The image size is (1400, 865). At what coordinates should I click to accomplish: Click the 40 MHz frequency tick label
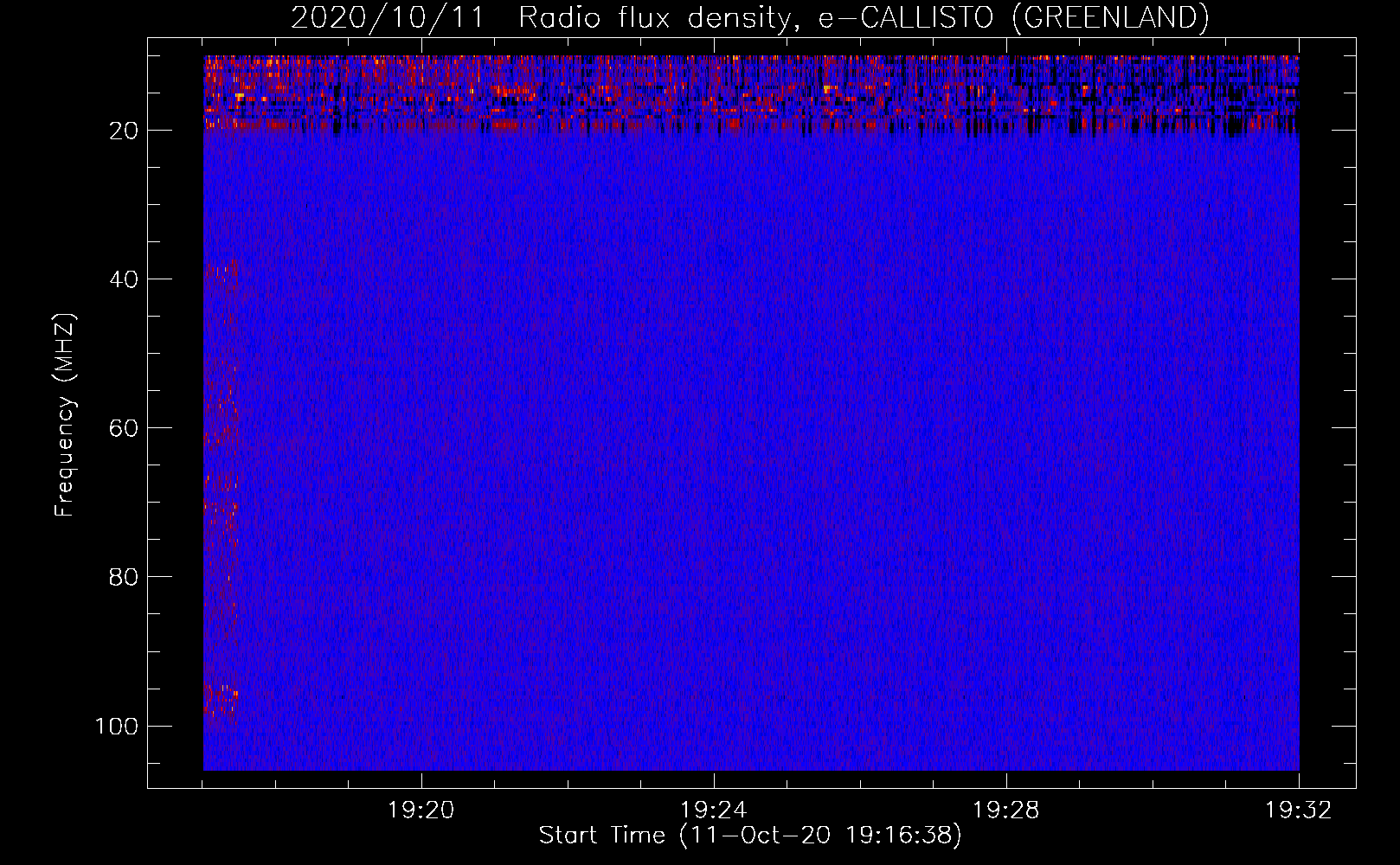point(124,279)
